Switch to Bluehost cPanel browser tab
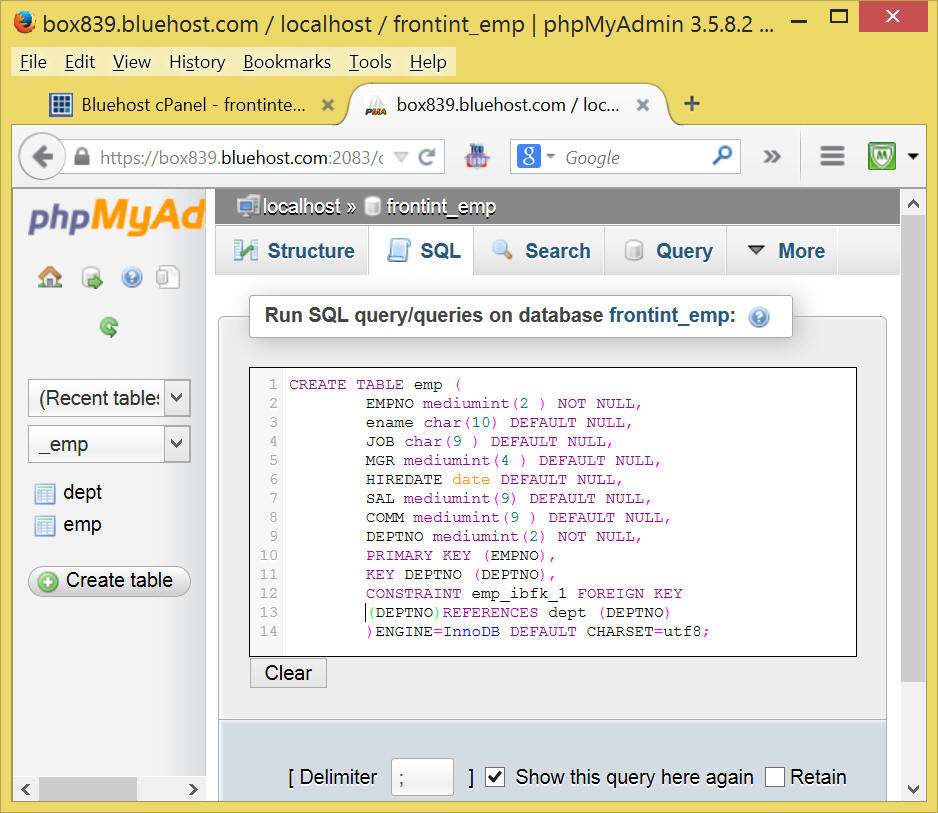The height and width of the screenshot is (813, 938). tap(193, 105)
